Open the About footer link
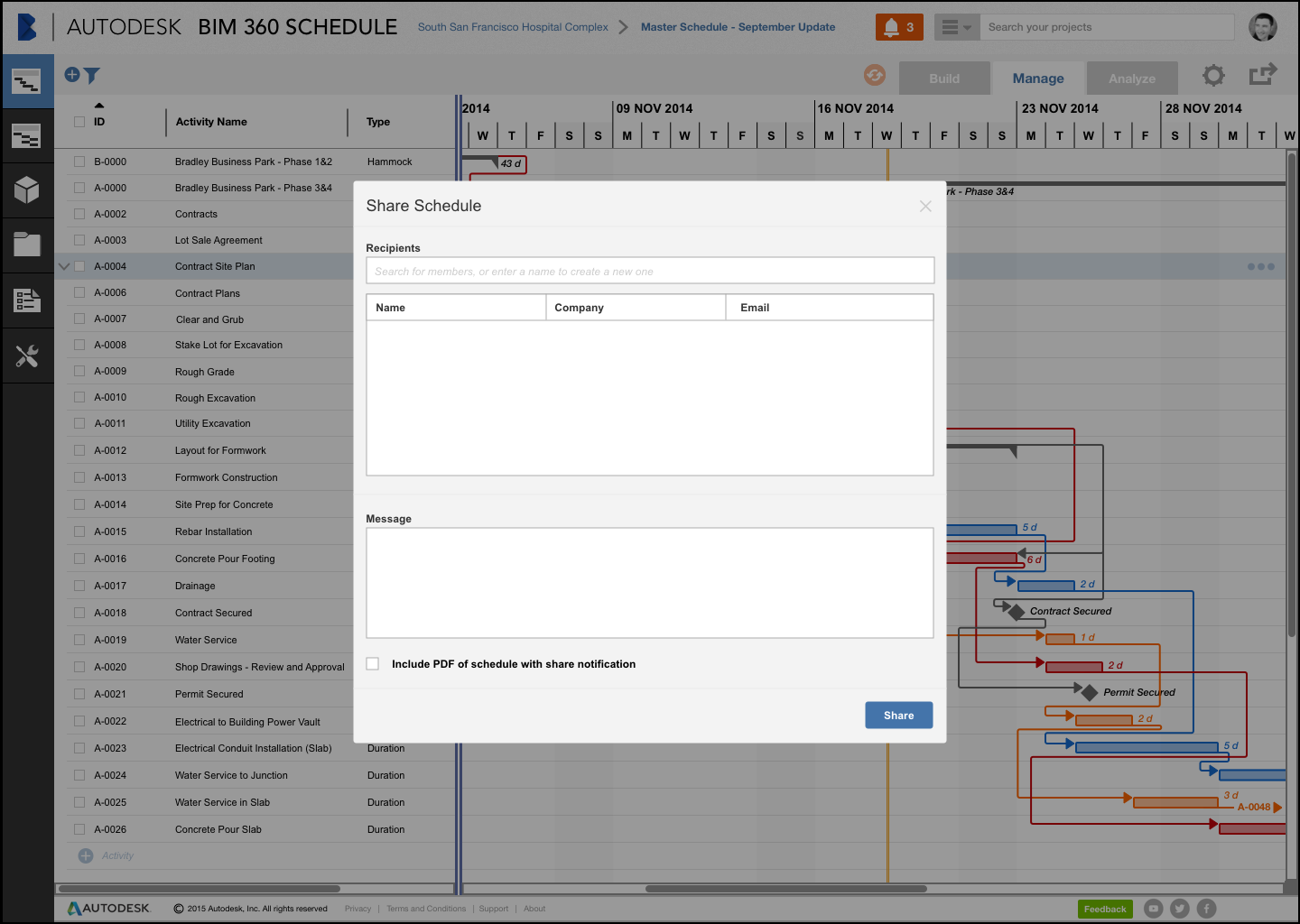The width and height of the screenshot is (1300, 924). click(x=534, y=909)
